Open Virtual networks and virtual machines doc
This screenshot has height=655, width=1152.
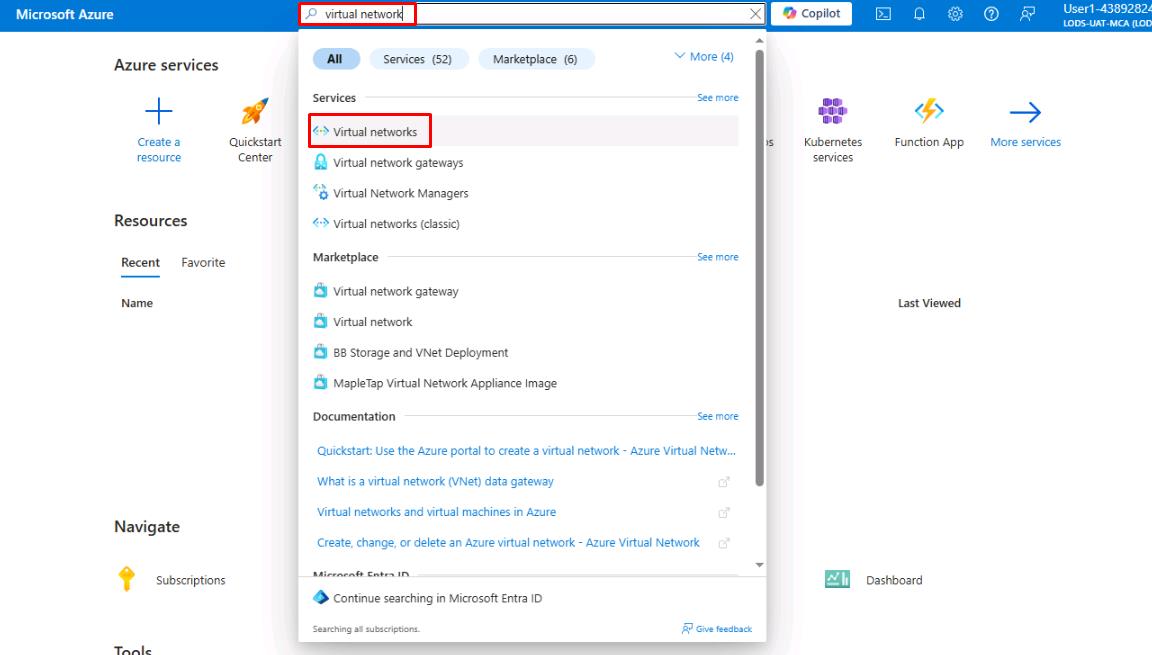tap(436, 512)
